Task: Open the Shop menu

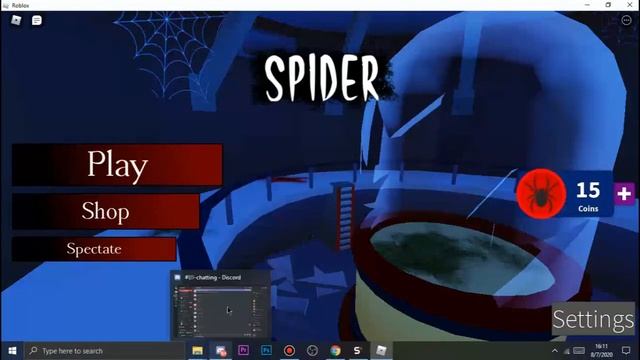Action: click(106, 211)
